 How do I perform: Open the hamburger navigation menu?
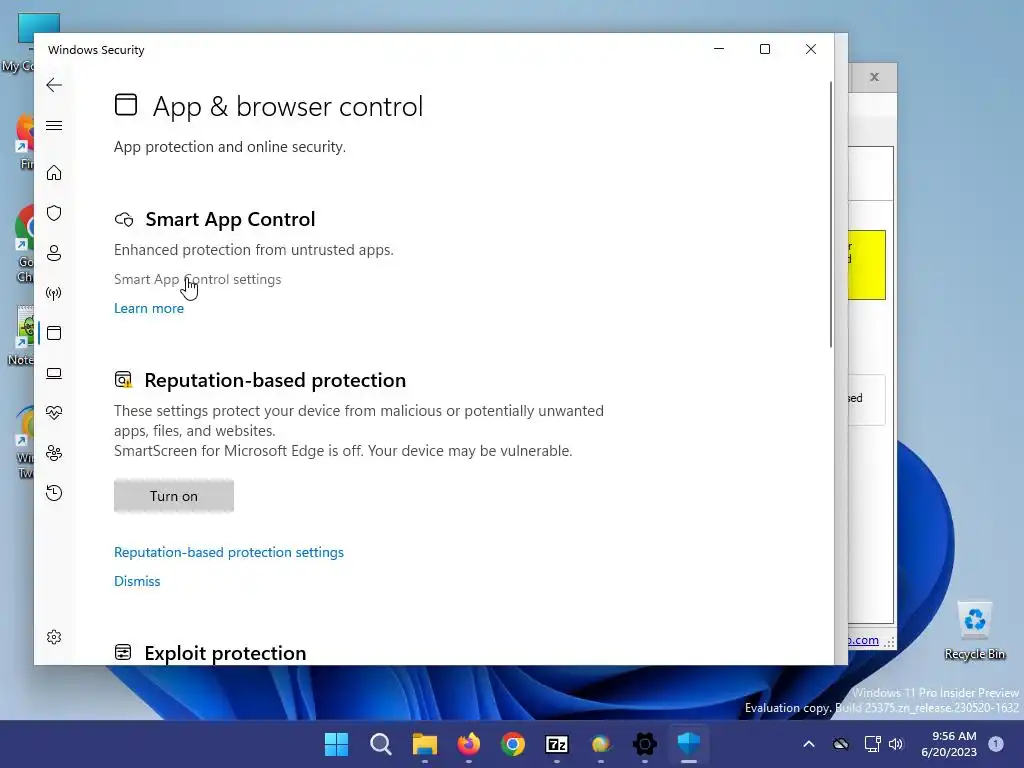point(54,125)
